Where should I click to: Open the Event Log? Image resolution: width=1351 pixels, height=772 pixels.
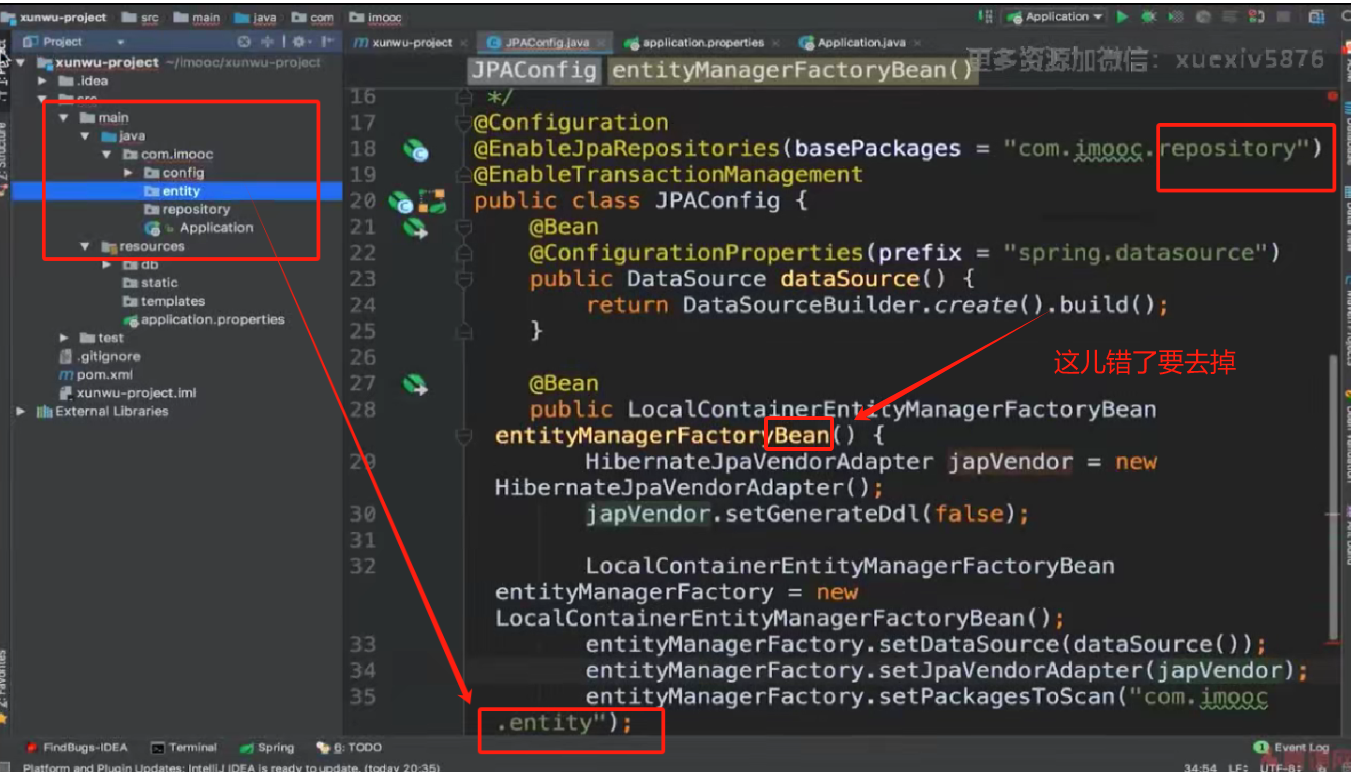[x=1291, y=747]
